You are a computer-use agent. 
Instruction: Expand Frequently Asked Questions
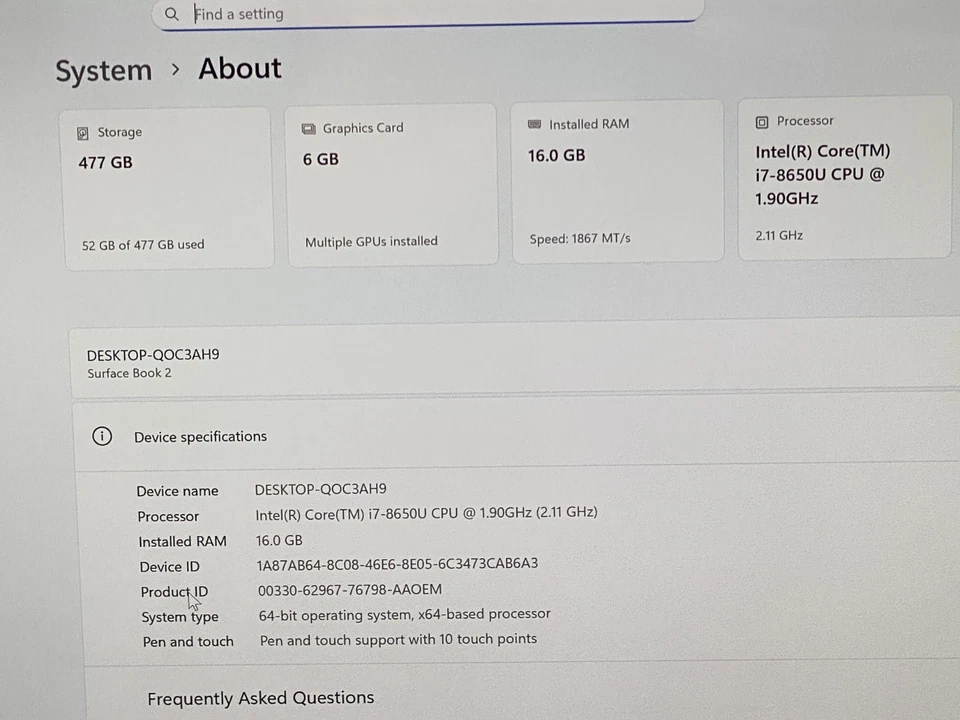(260, 697)
